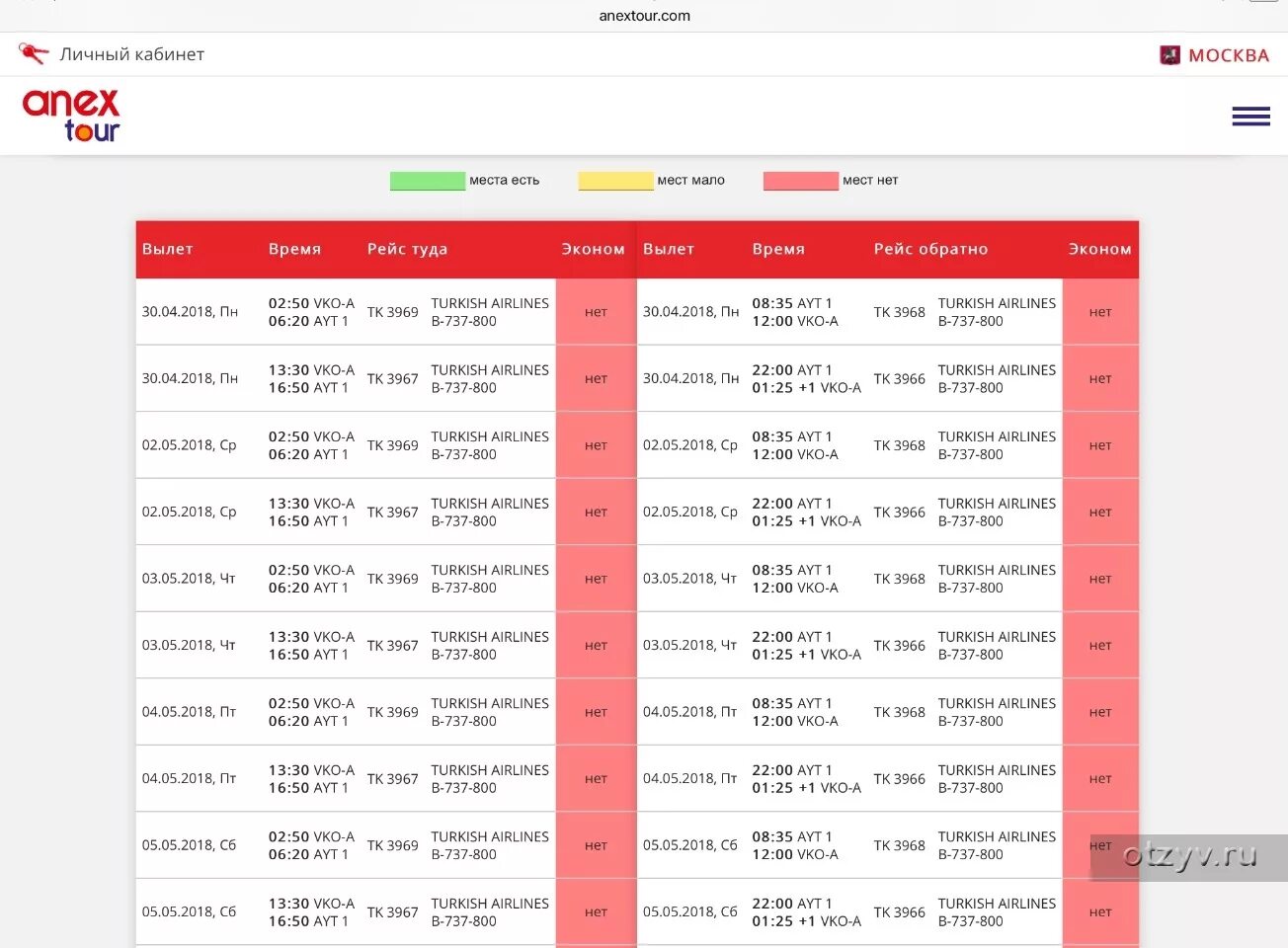Screen dimensions: 1288x948
Task: Click flight TK 3966 on 04.05.2018 row
Action: [900, 778]
